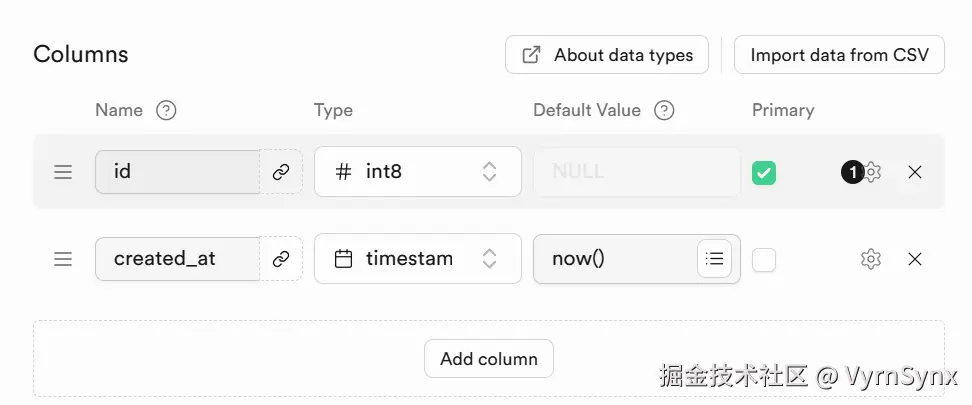Click the now() default value field
The image size is (972, 405).
(613, 259)
